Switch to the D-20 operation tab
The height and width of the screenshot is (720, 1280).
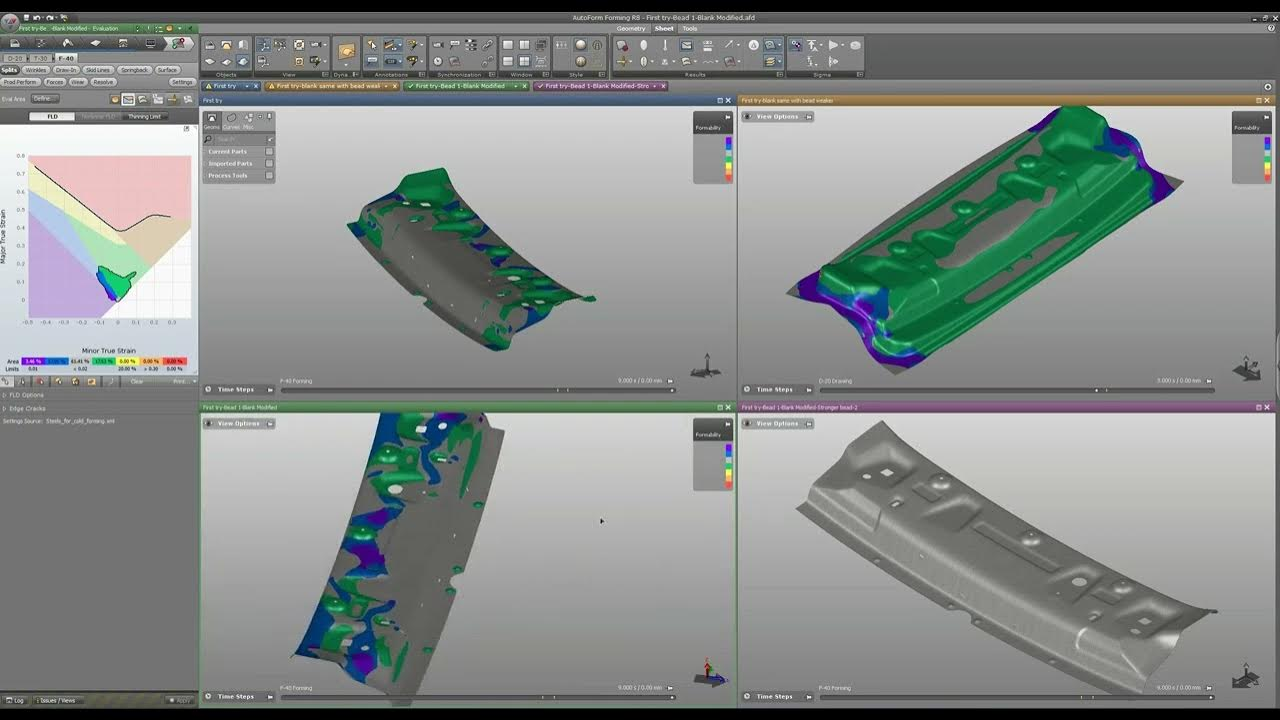click(x=15, y=58)
